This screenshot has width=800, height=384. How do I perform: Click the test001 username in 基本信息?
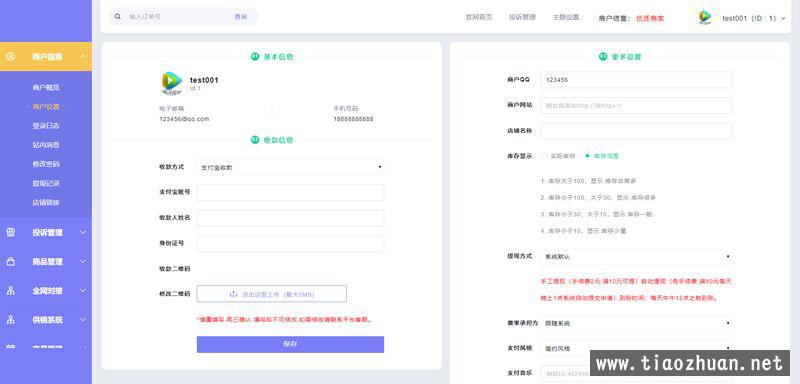pos(204,80)
